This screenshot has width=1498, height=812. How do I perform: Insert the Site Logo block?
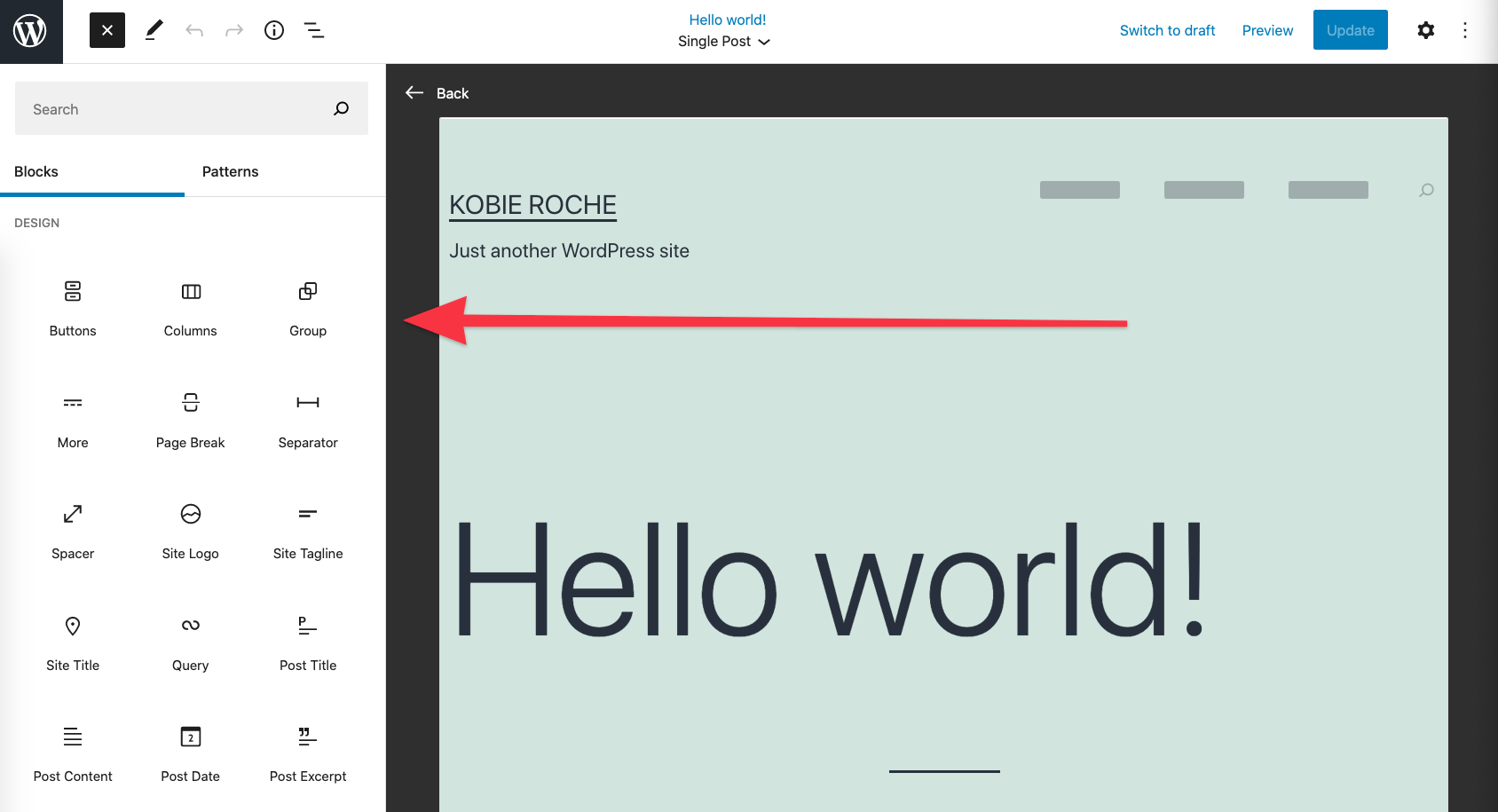(x=190, y=532)
